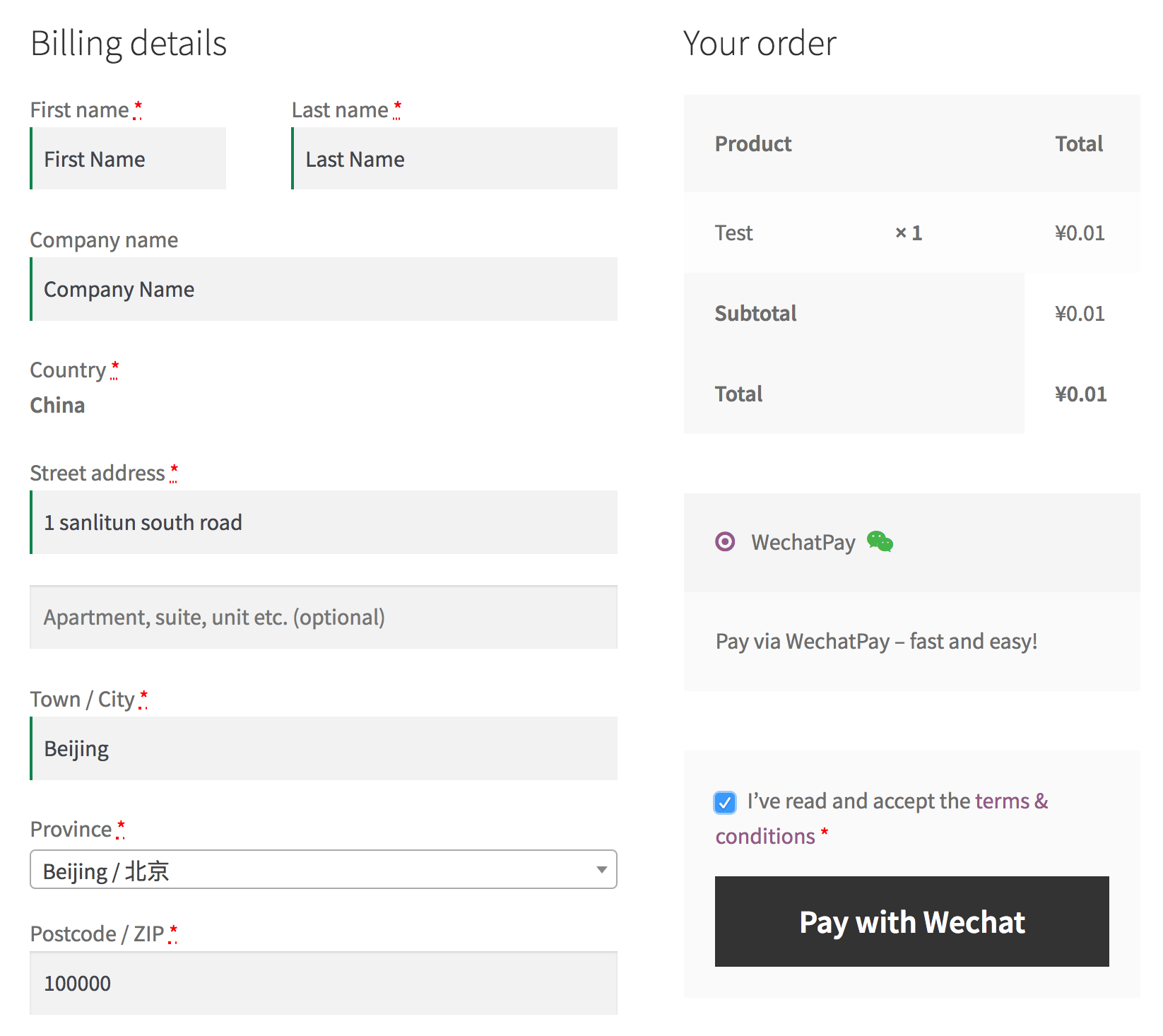Viewport: 1163px width, 1036px height.
Task: Uncheck the terms acceptance checkbox
Action: [x=725, y=802]
